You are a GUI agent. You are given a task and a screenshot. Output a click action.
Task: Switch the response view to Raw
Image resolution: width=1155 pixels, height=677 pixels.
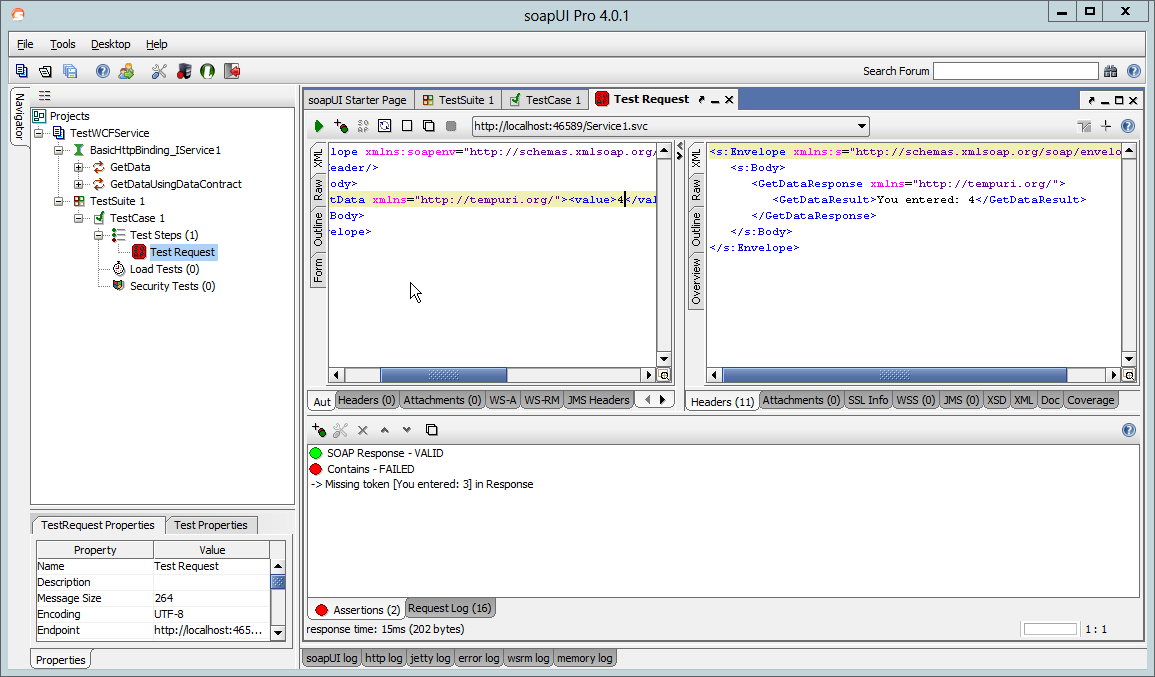696,189
